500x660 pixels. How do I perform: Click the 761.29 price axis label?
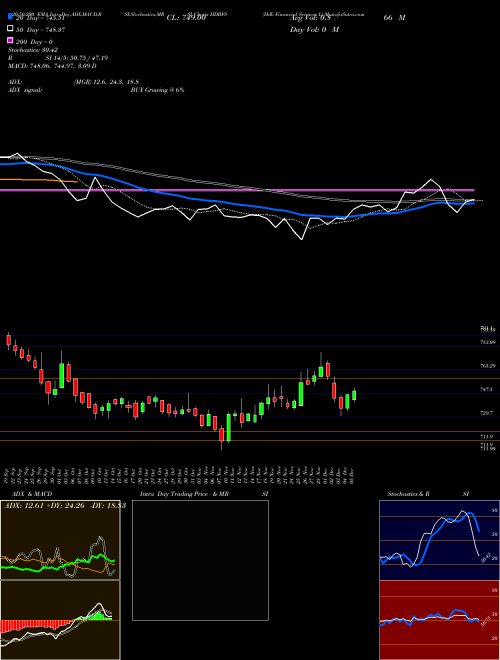click(x=488, y=366)
